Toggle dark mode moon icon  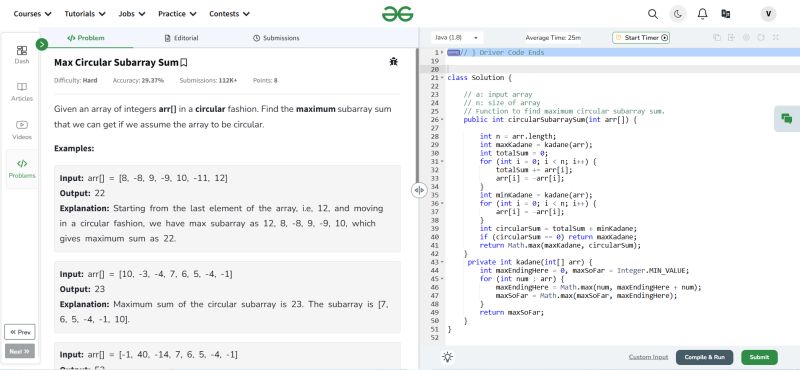[678, 14]
